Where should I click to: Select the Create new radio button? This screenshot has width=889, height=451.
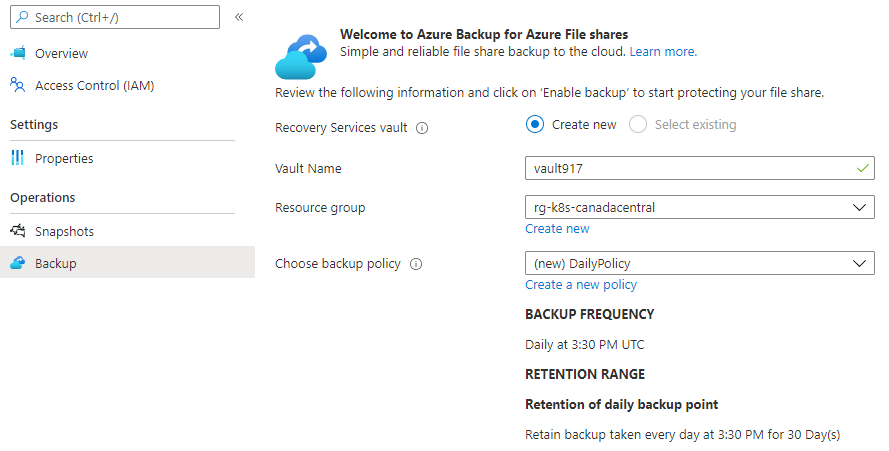[535, 125]
